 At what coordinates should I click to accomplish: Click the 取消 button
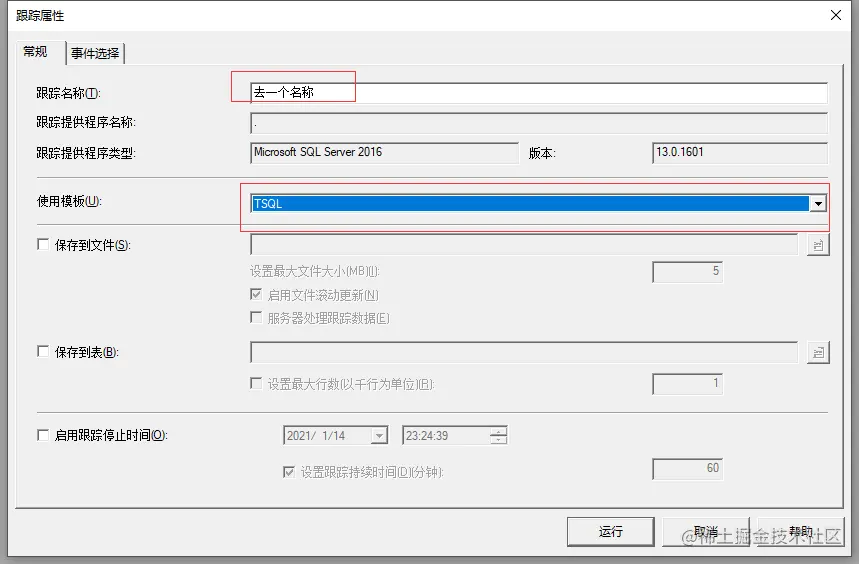click(x=706, y=531)
